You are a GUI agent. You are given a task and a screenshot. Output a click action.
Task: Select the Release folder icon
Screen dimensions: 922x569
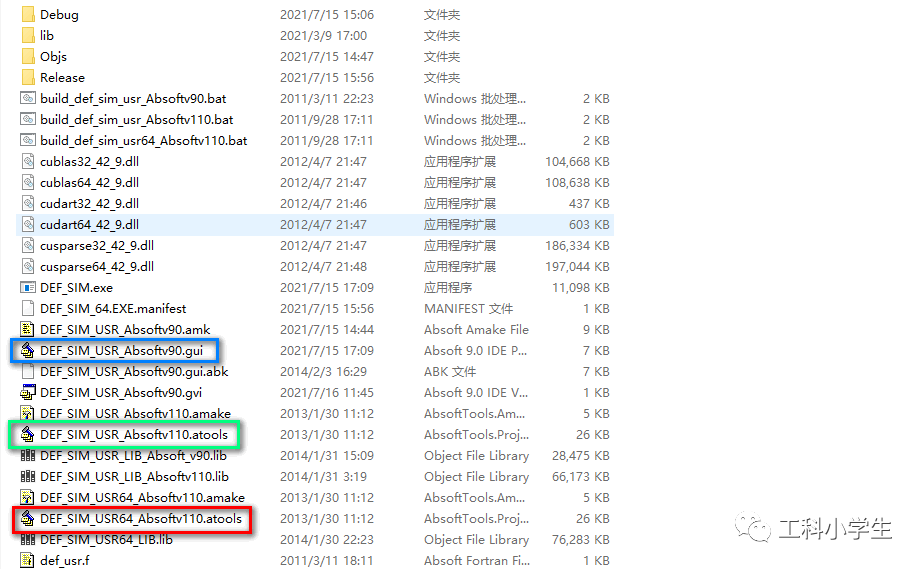pyautogui.click(x=28, y=78)
